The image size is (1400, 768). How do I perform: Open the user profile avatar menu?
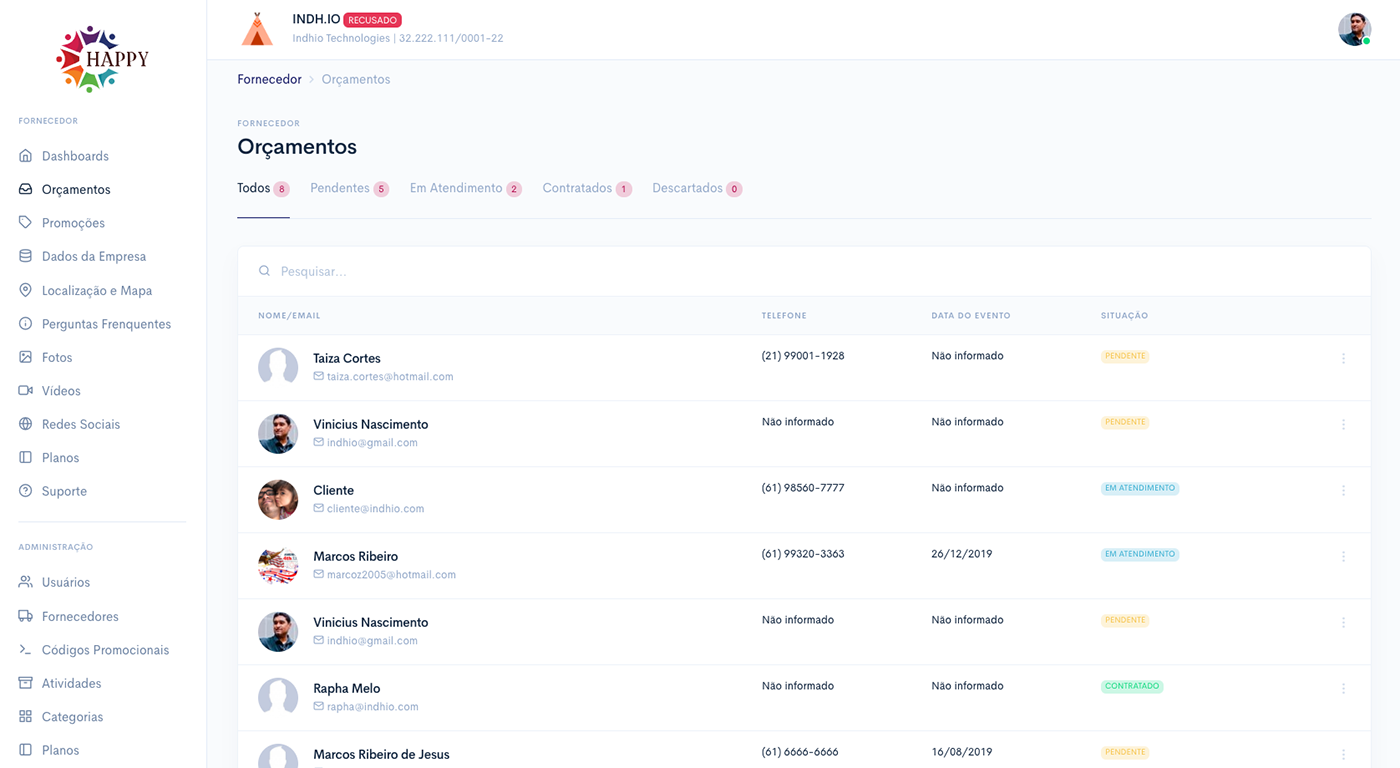pos(1354,29)
